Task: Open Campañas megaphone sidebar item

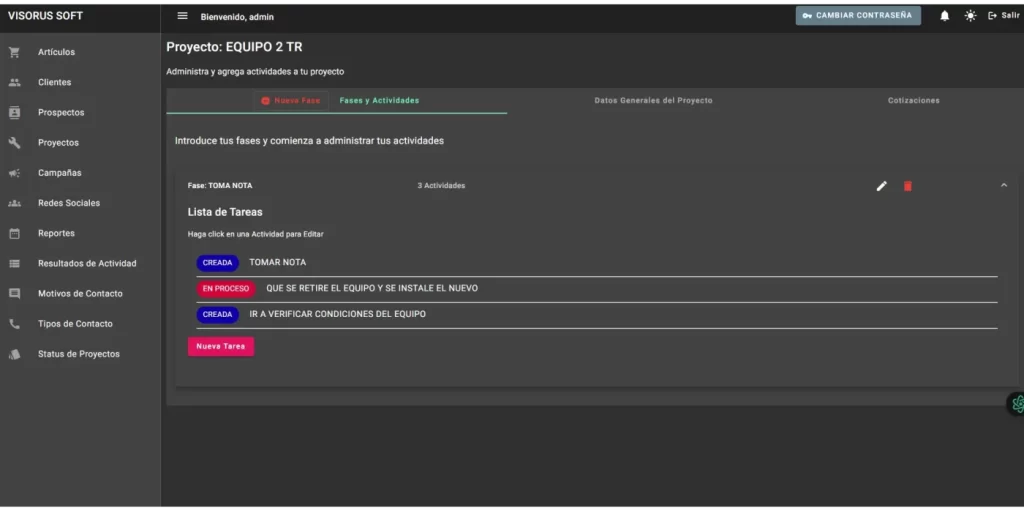Action: pyautogui.click(x=59, y=173)
